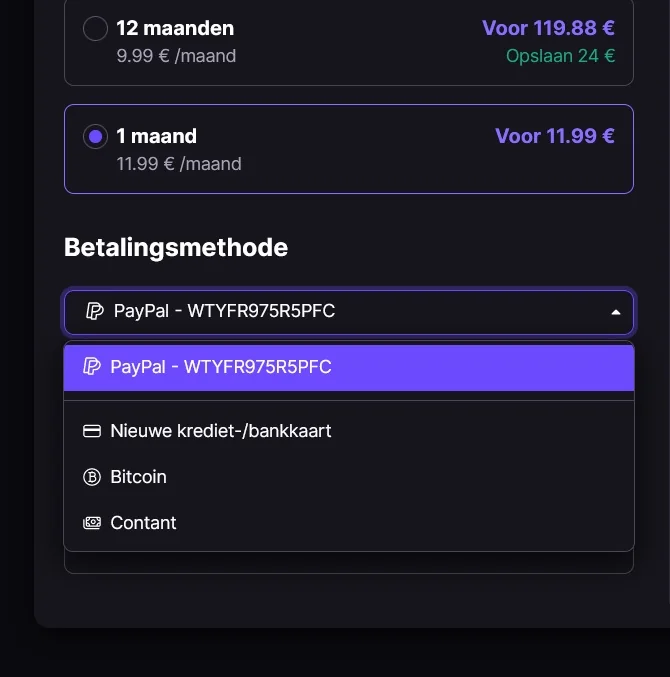Viewport: 670px width, 677px height.
Task: Click the 12 maanden plan title
Action: pos(175,28)
